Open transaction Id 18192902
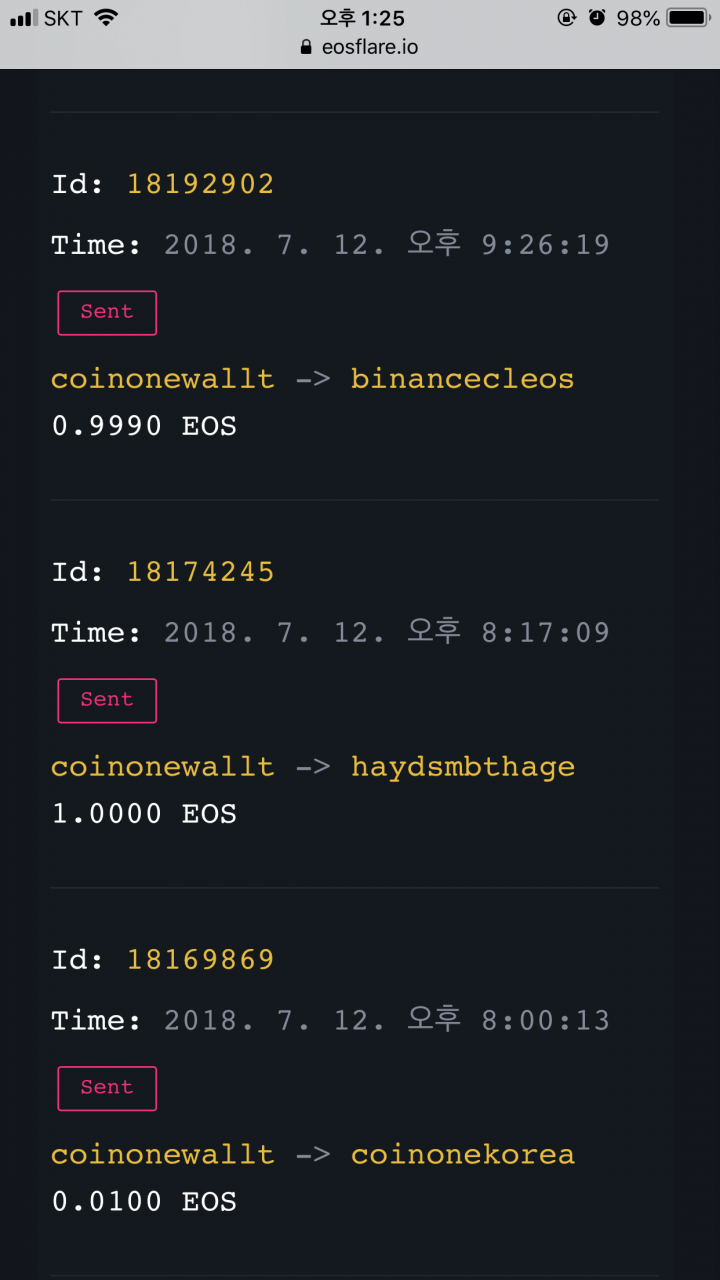720x1280 pixels. pyautogui.click(x=200, y=184)
